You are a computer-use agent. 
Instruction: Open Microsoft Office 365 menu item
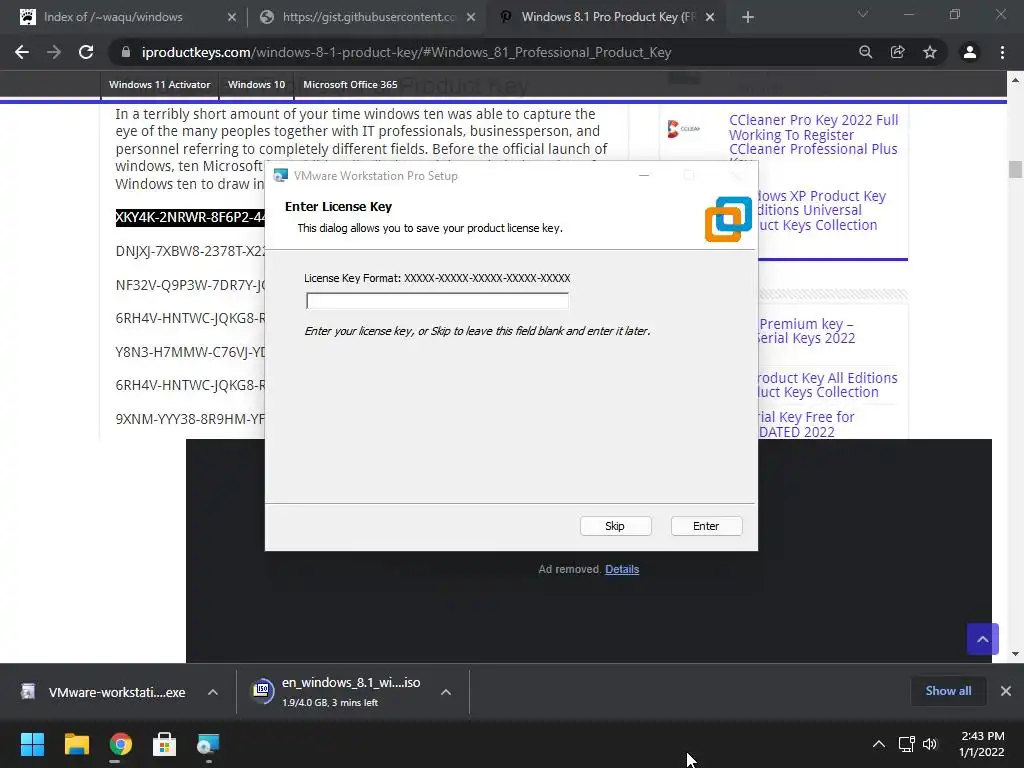tap(350, 85)
